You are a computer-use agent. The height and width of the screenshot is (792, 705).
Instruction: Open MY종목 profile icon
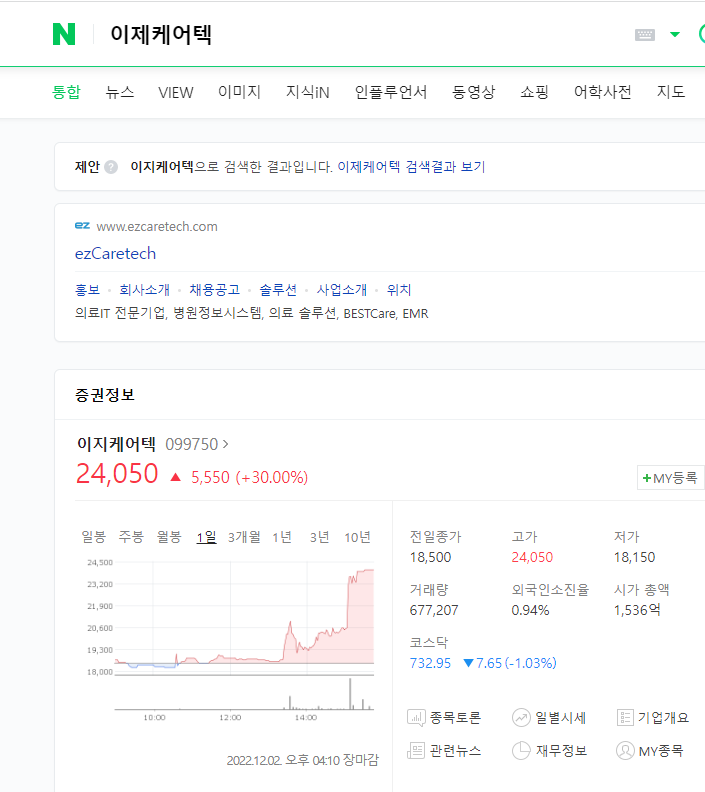(x=625, y=751)
